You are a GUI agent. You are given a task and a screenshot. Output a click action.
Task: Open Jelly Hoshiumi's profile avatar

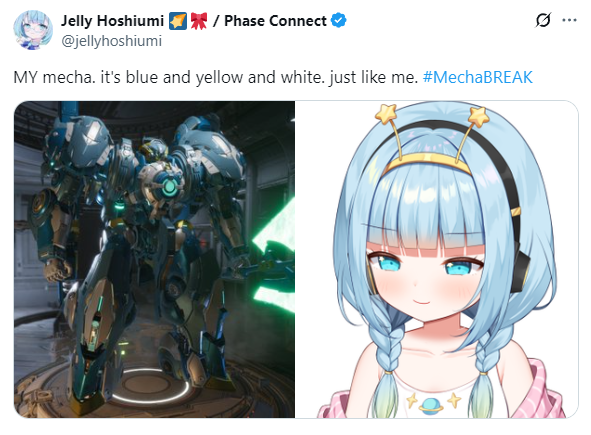[33, 30]
